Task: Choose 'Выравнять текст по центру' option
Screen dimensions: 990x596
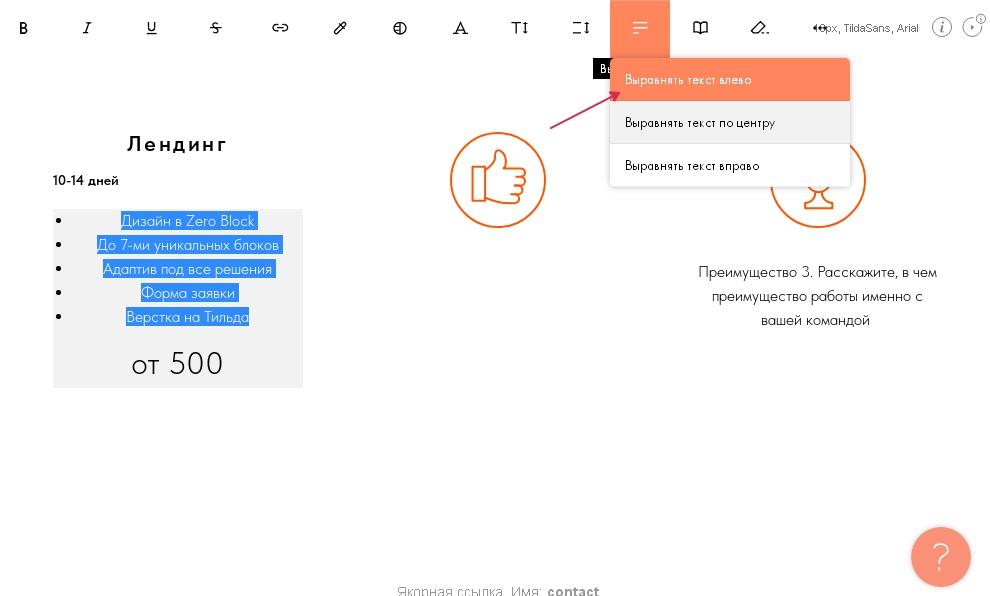Action: click(x=729, y=123)
